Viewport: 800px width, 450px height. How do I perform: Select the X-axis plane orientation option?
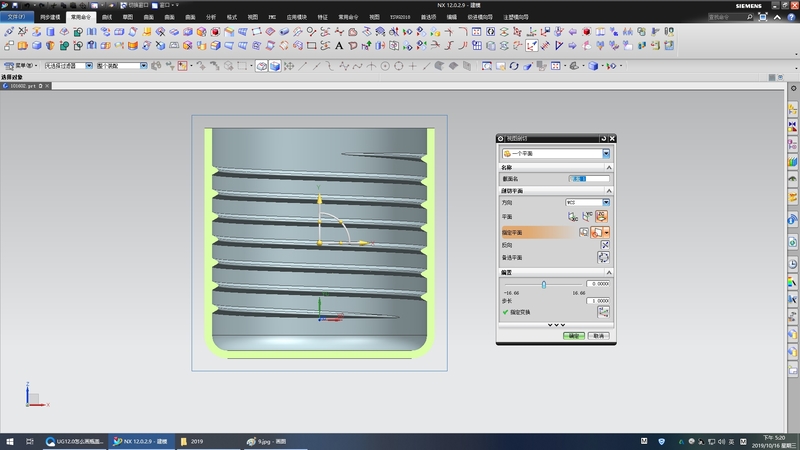573,215
